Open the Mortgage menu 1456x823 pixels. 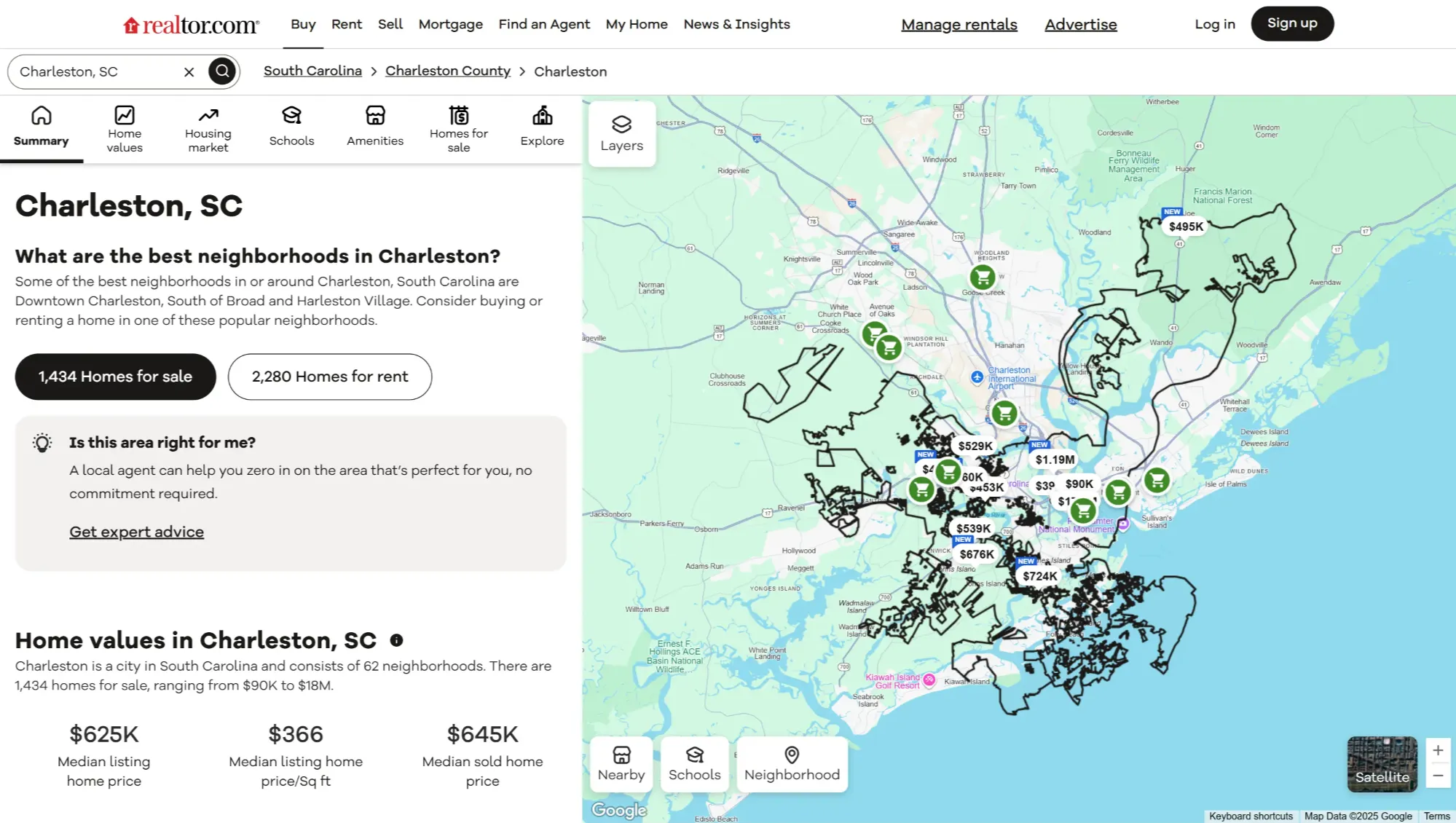pyautogui.click(x=450, y=24)
